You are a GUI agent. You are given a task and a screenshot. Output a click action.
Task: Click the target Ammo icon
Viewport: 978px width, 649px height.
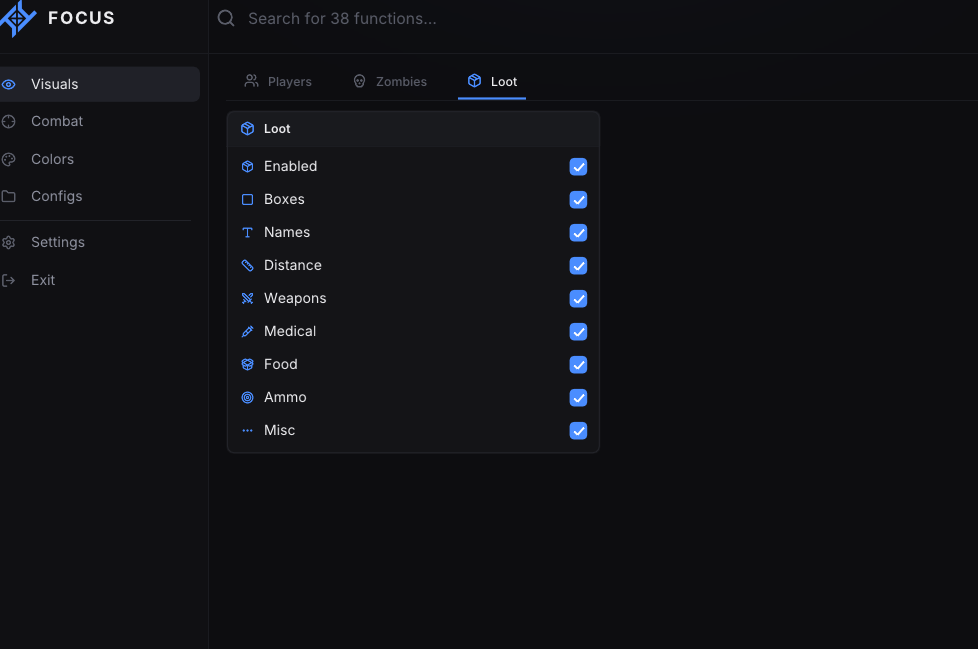(x=248, y=398)
